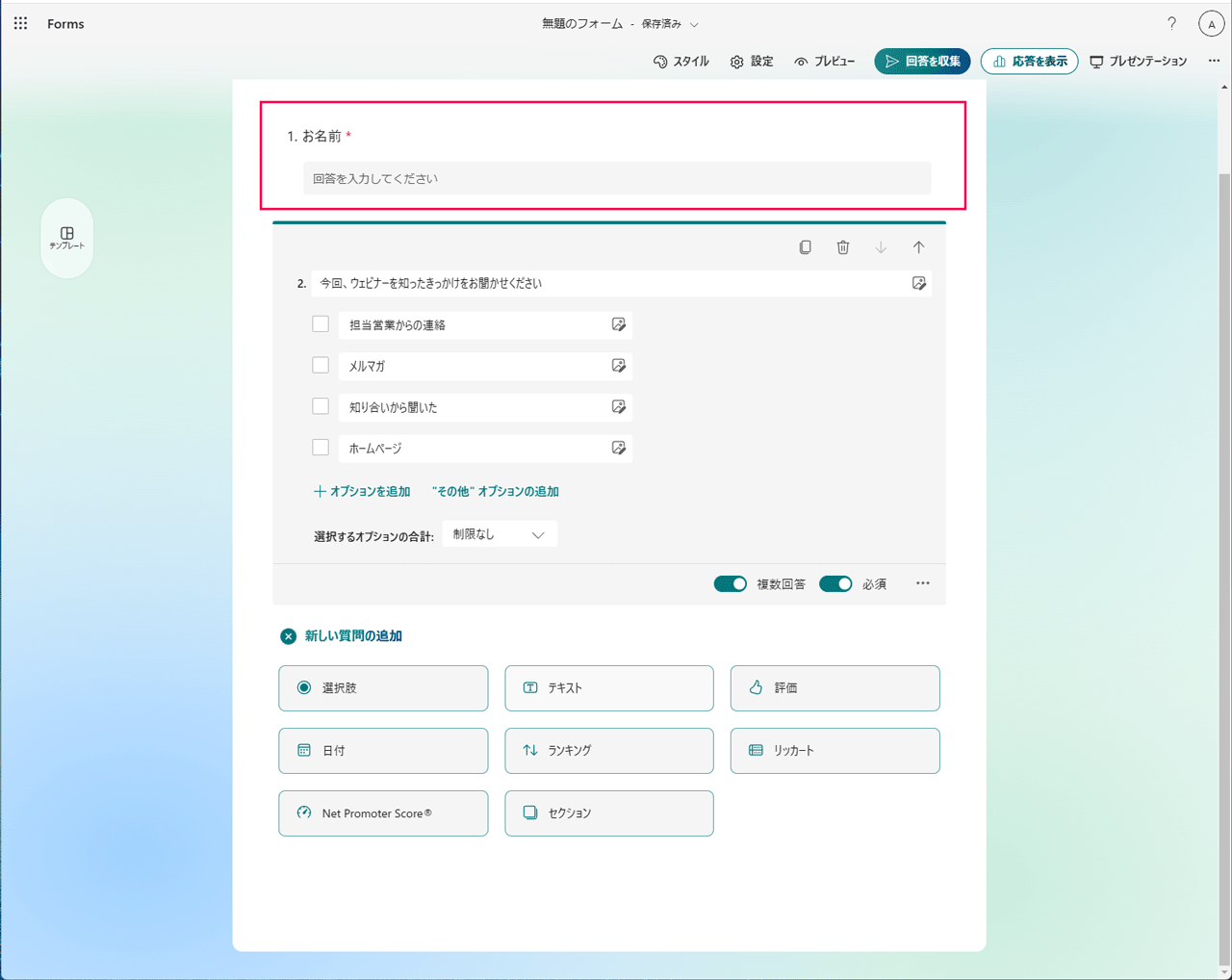The image size is (1232, 980).
Task: Disable the 複数回答 toggle
Action: 731,583
